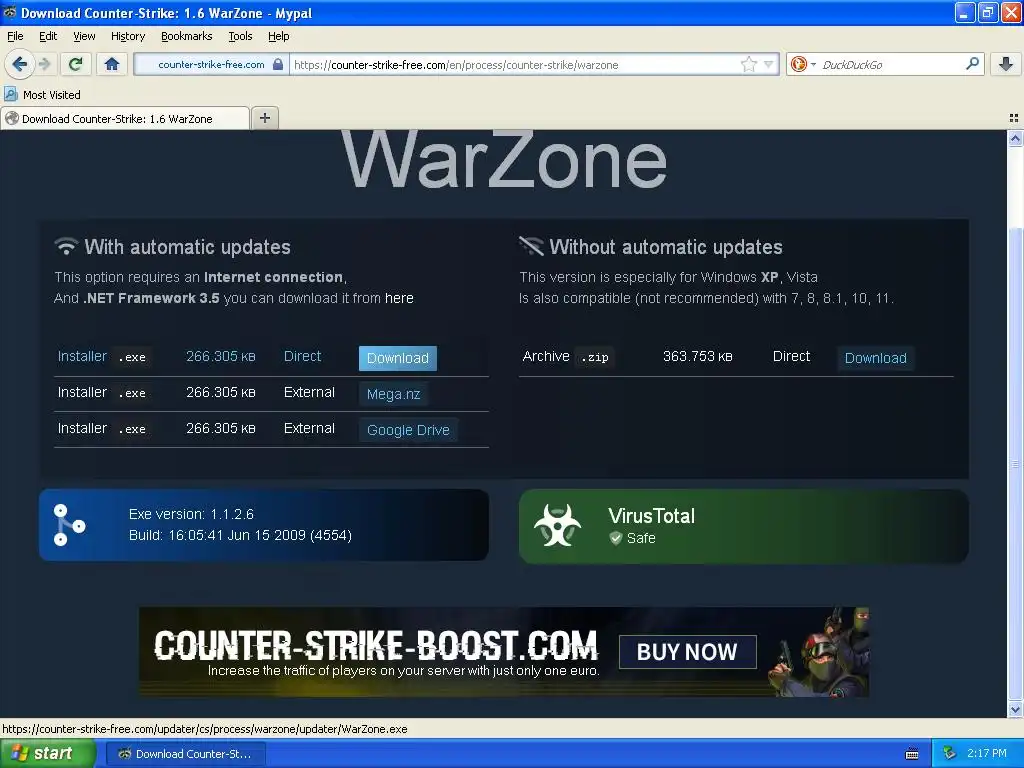The image size is (1024, 768).
Task: Bookmark this page with the star icon
Action: click(x=748, y=64)
